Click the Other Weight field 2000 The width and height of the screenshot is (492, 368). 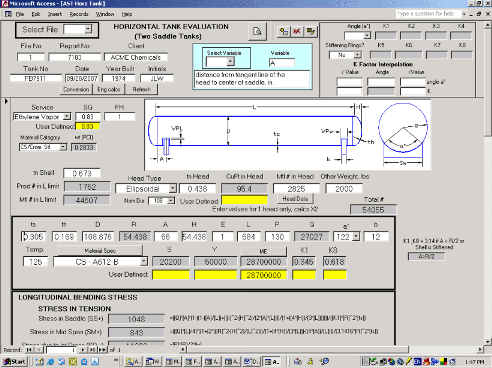pyautogui.click(x=344, y=189)
